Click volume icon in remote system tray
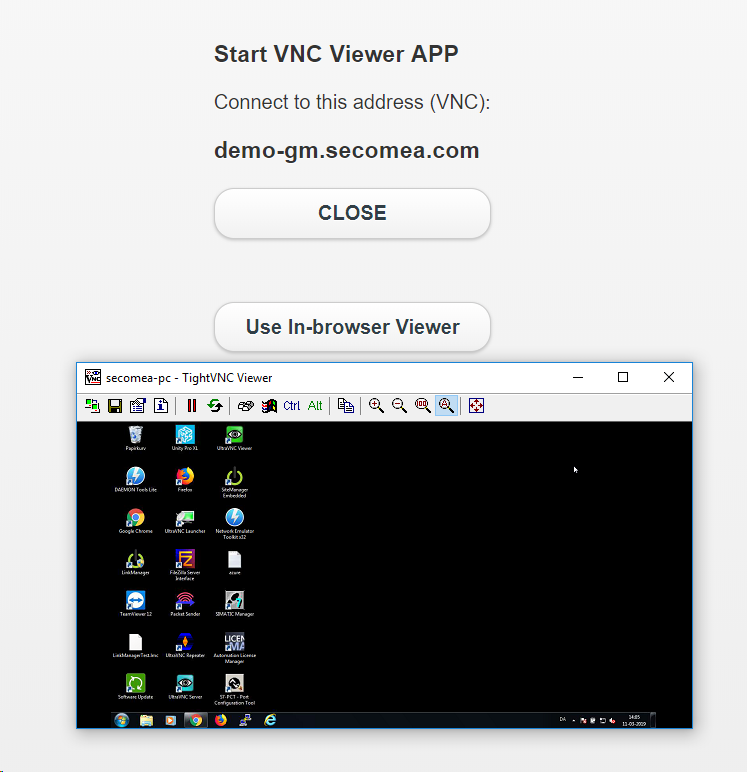The image size is (747, 772). pyautogui.click(x=612, y=721)
